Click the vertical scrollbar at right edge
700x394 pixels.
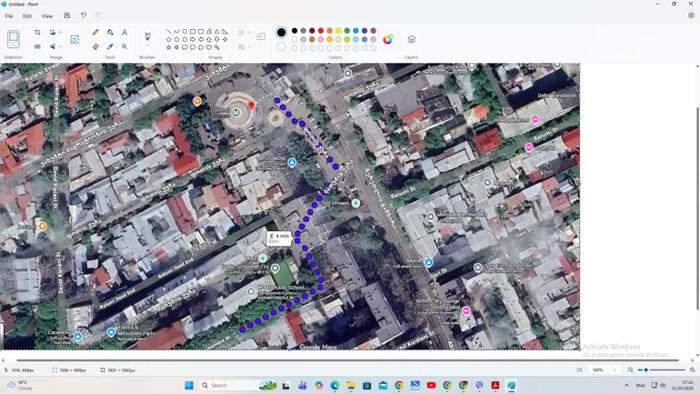point(697,208)
